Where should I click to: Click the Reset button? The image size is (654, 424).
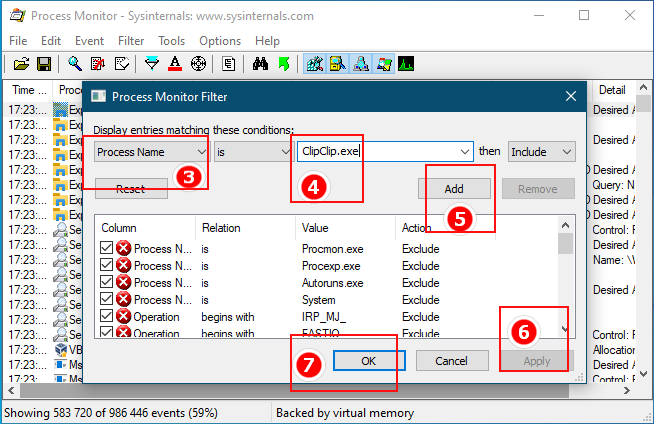131,189
